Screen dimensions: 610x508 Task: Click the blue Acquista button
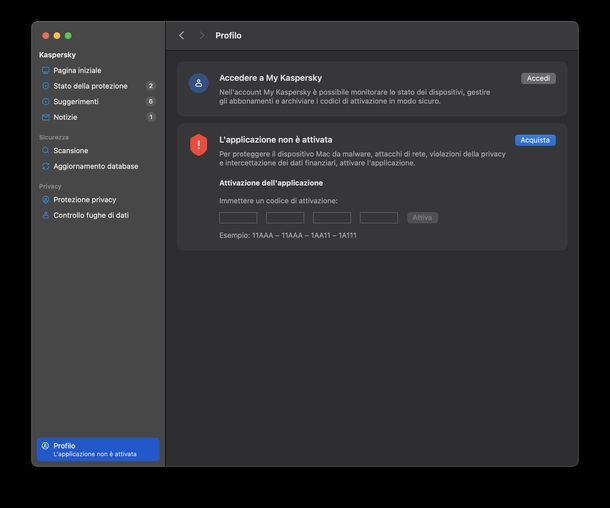point(535,140)
